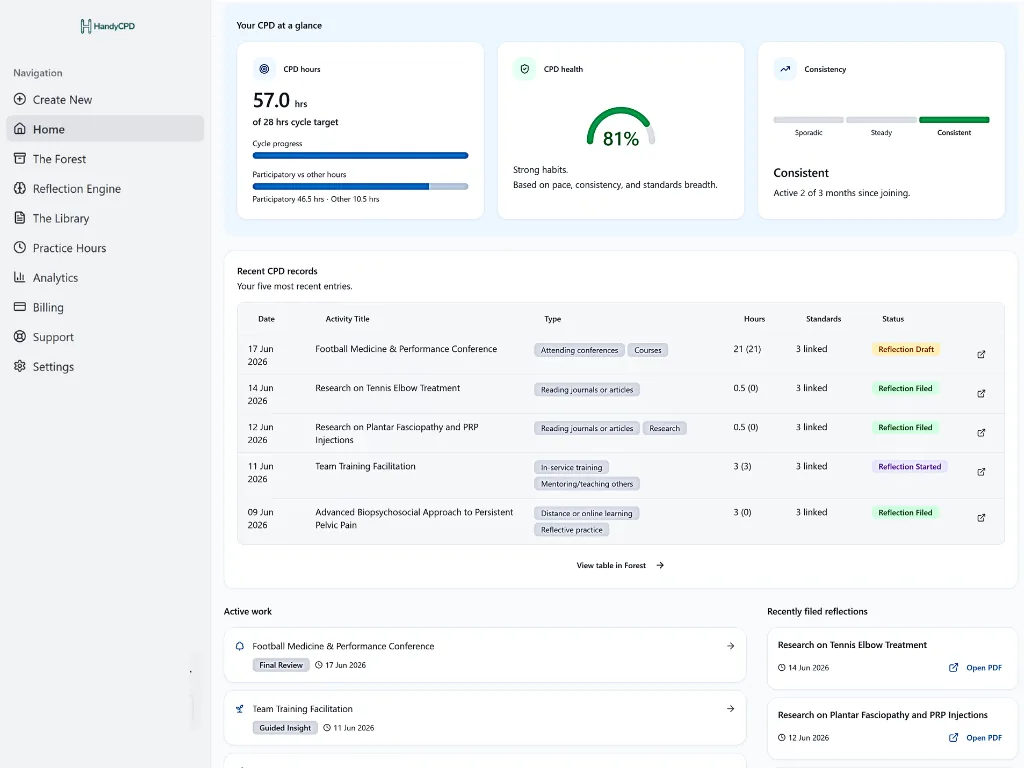Go to The Forest page

(105, 159)
